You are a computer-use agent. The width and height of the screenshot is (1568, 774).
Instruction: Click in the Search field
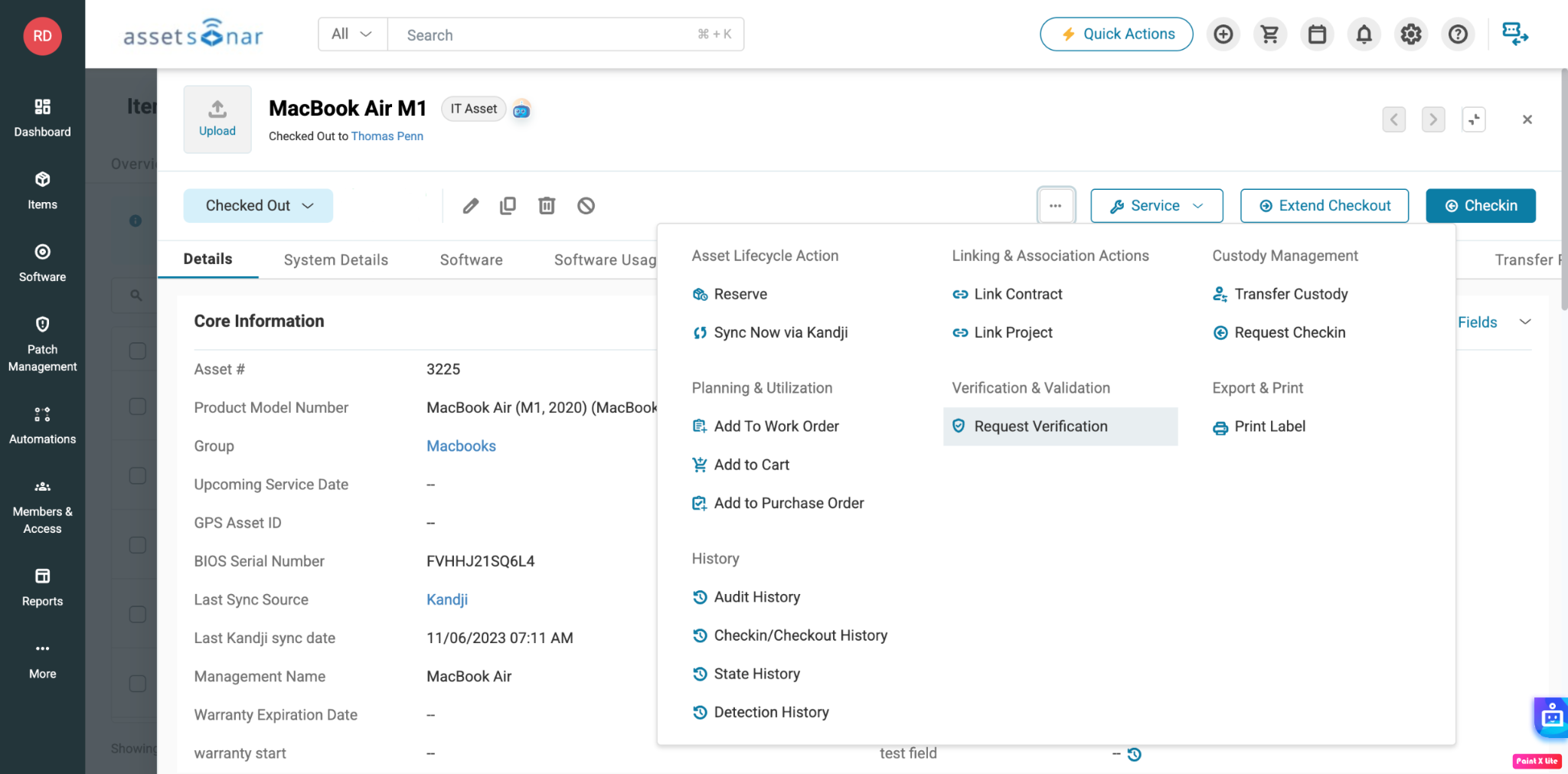click(566, 34)
